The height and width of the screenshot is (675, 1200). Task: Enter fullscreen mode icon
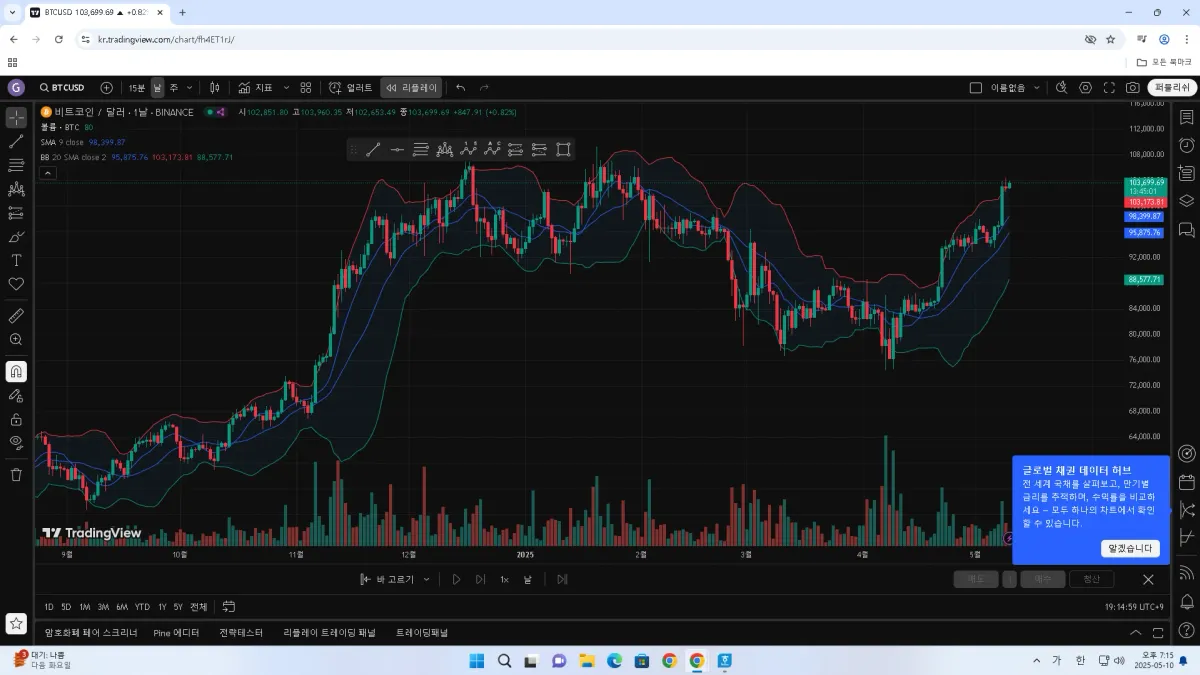(1109, 88)
